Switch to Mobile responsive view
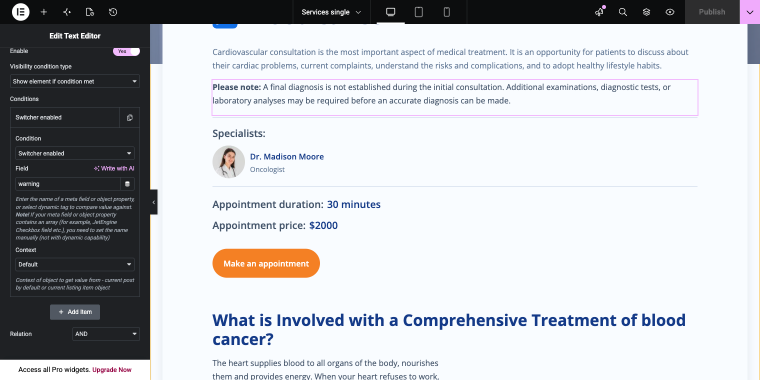Image resolution: width=760 pixels, height=380 pixels. point(447,12)
